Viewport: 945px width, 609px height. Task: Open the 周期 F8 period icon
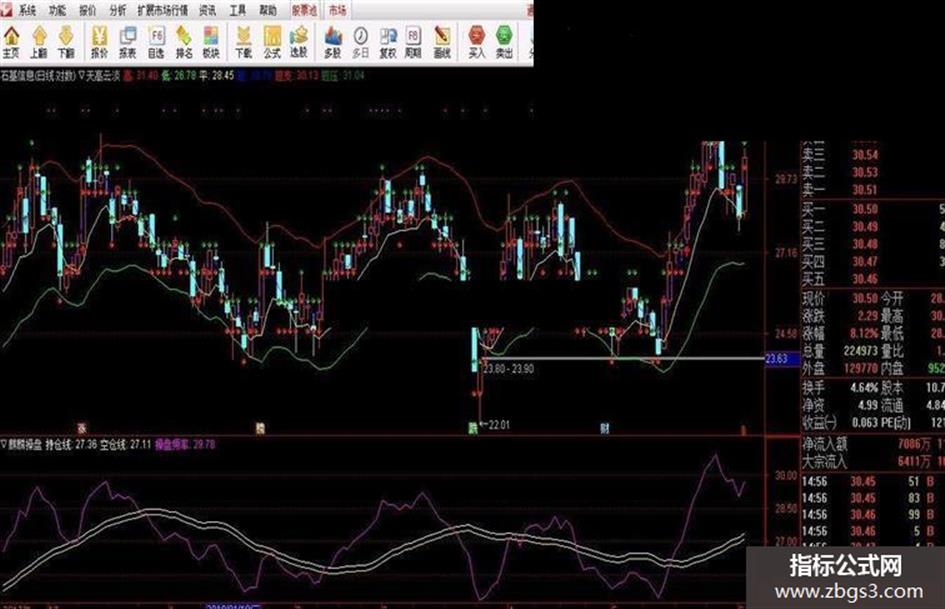pos(413,42)
